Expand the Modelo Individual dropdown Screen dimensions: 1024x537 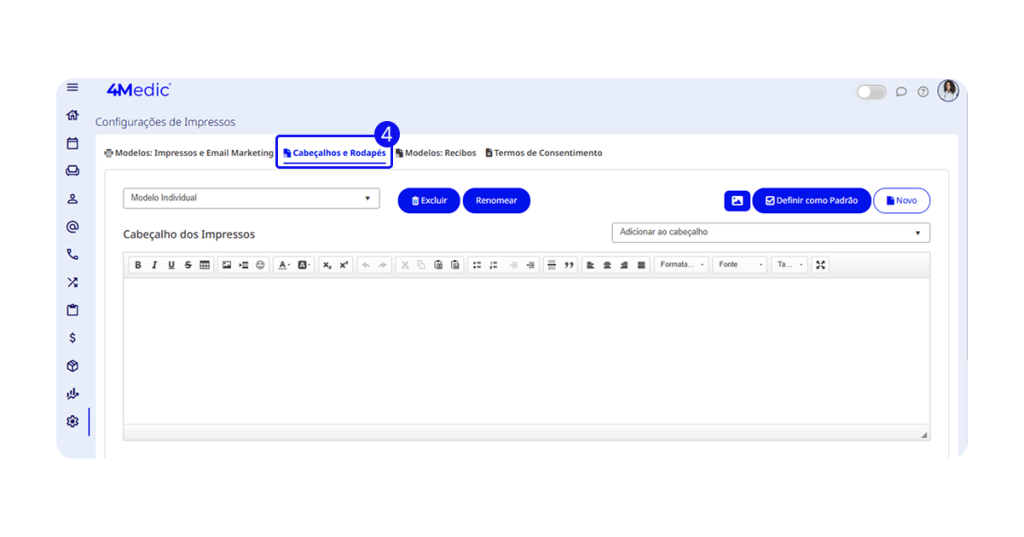(251, 198)
